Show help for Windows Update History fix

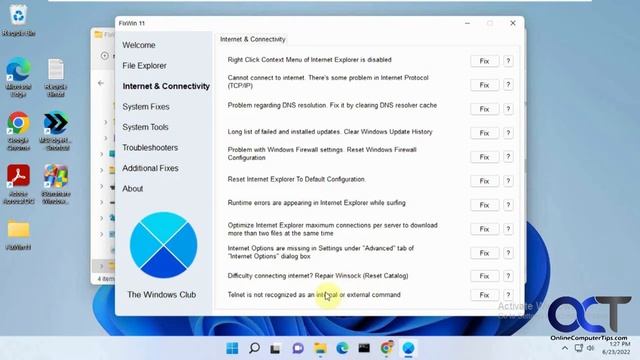click(x=508, y=133)
